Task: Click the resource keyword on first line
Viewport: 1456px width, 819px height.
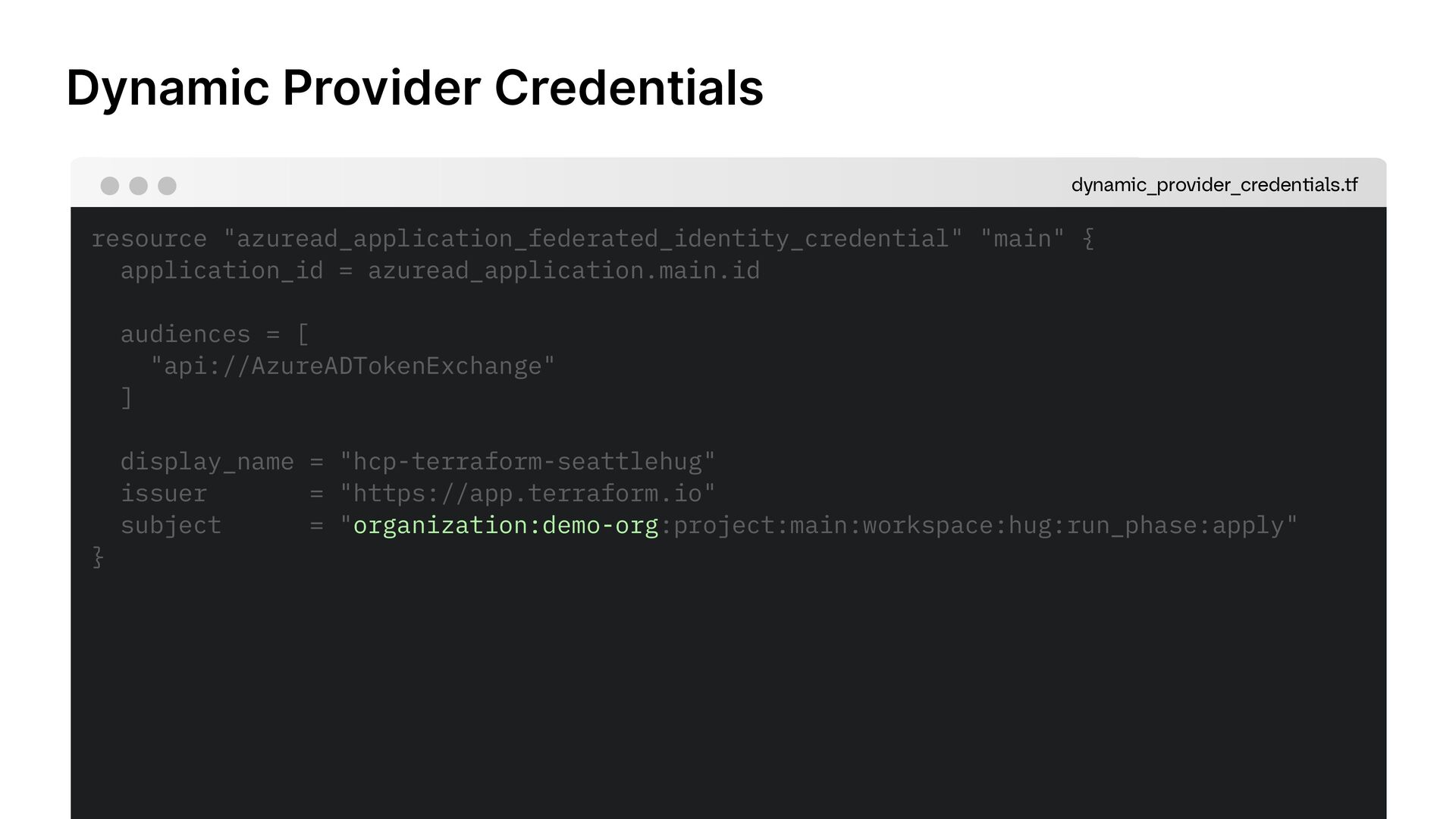Action: [x=149, y=239]
